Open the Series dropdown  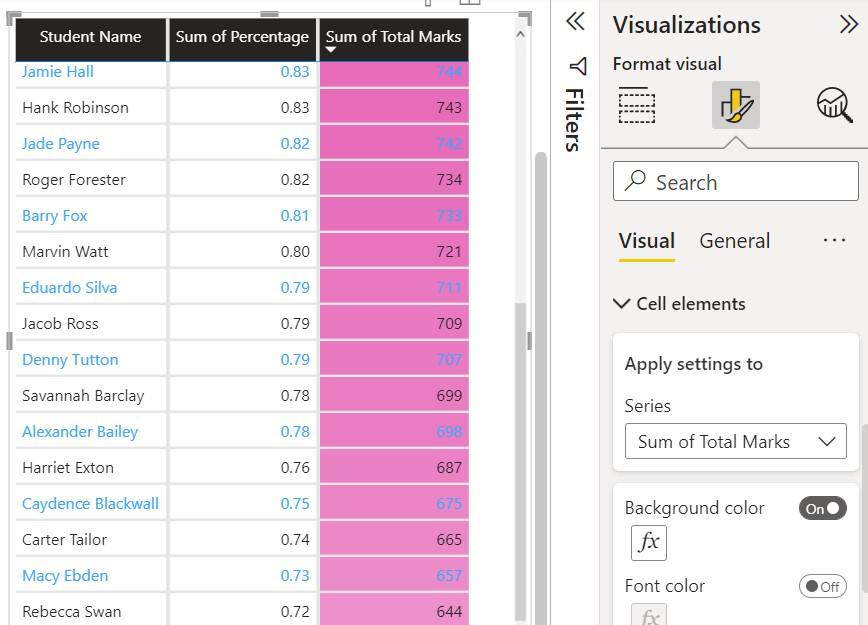tap(736, 441)
